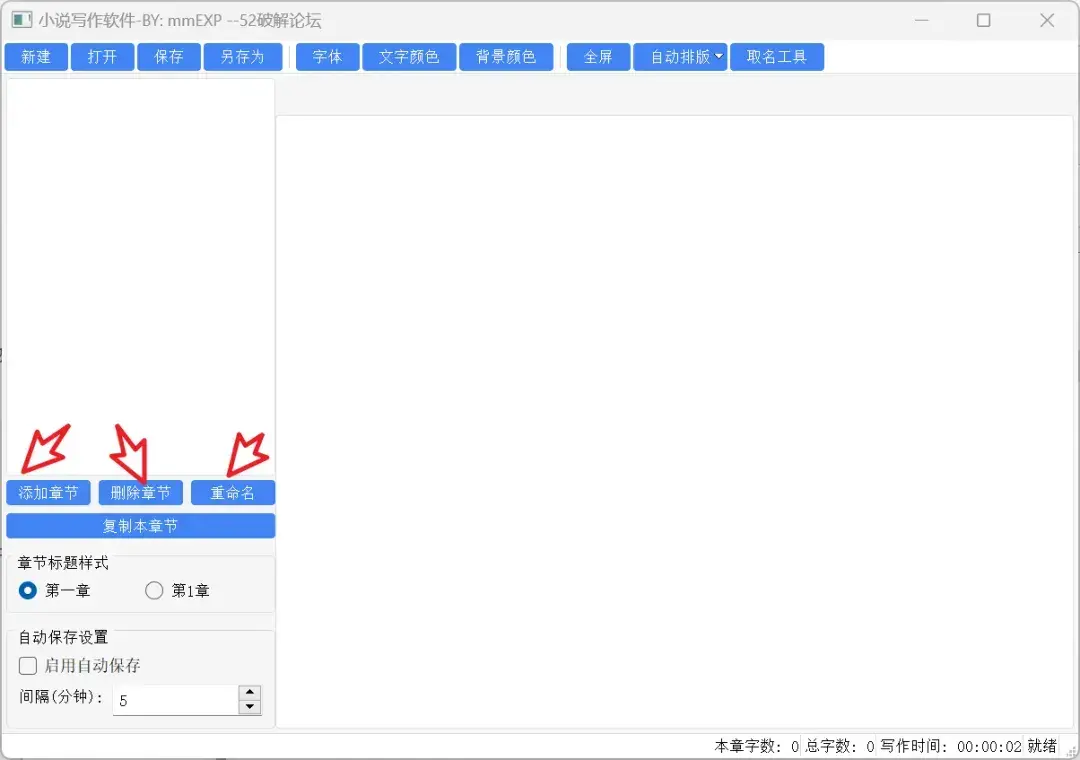Add a chapter with 添加章节
1080x760 pixels.
tap(48, 493)
